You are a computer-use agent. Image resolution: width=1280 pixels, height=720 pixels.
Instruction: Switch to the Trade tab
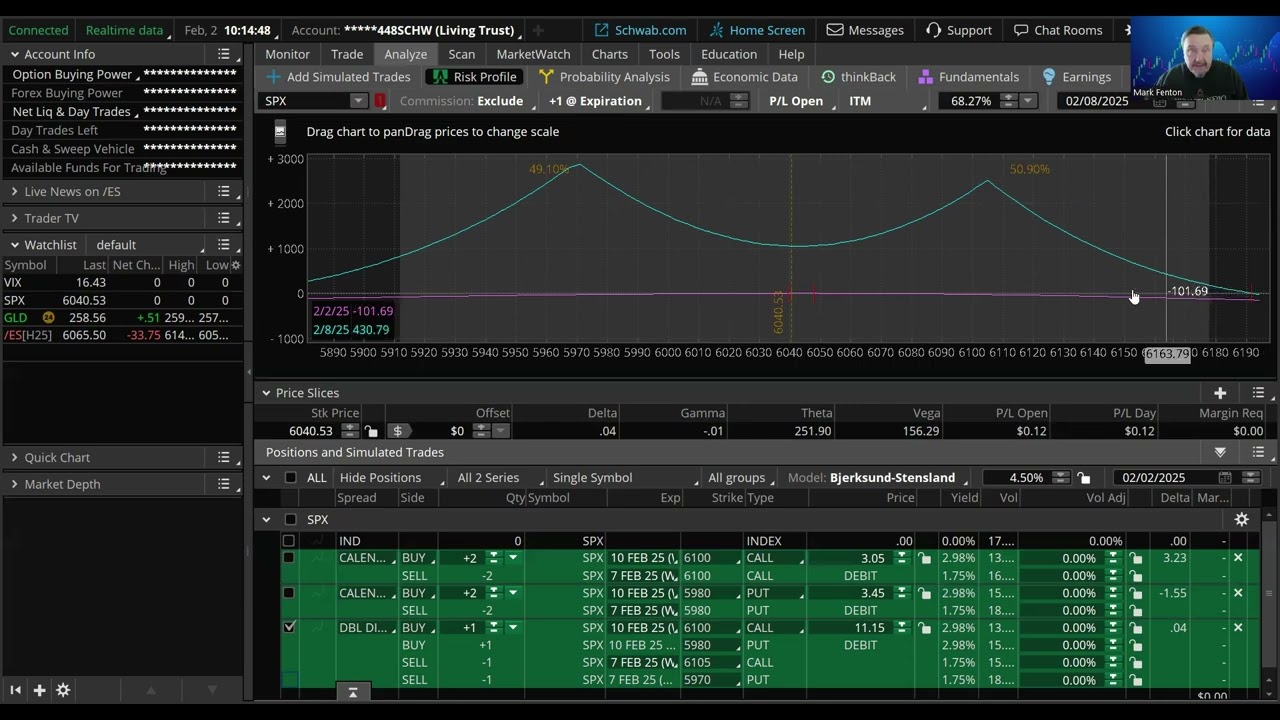[347, 54]
